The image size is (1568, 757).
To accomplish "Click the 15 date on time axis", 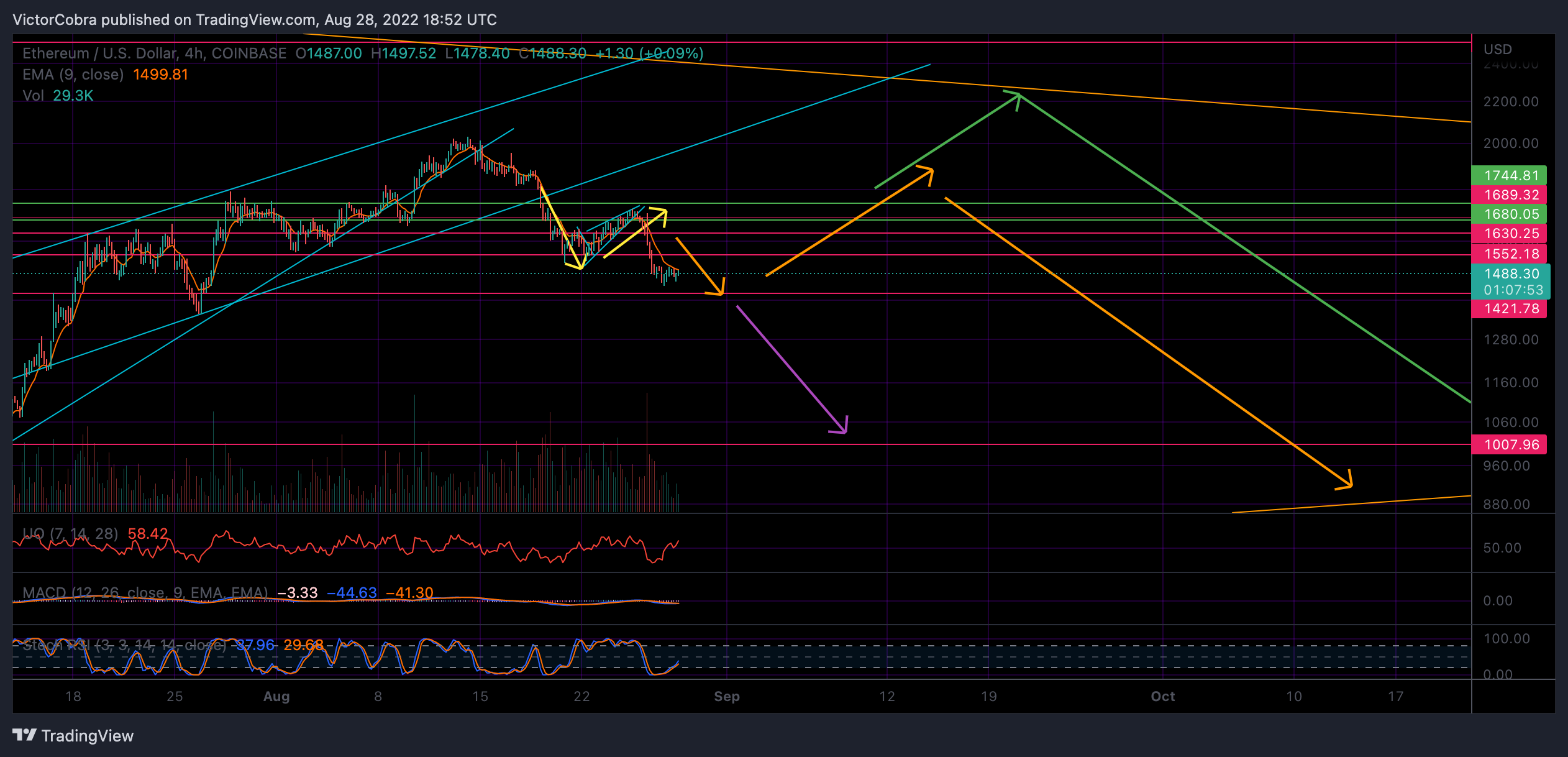I will (x=480, y=697).
